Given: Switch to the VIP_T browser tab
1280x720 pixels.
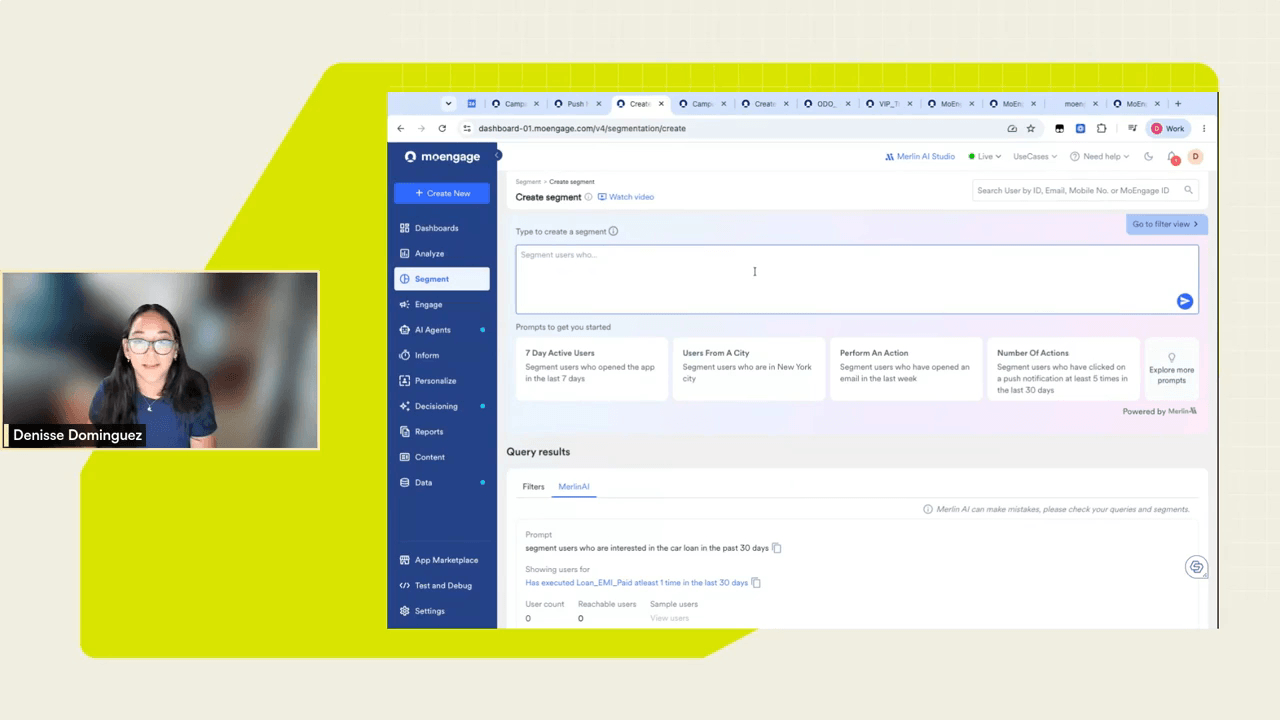Looking at the screenshot, I should point(888,104).
